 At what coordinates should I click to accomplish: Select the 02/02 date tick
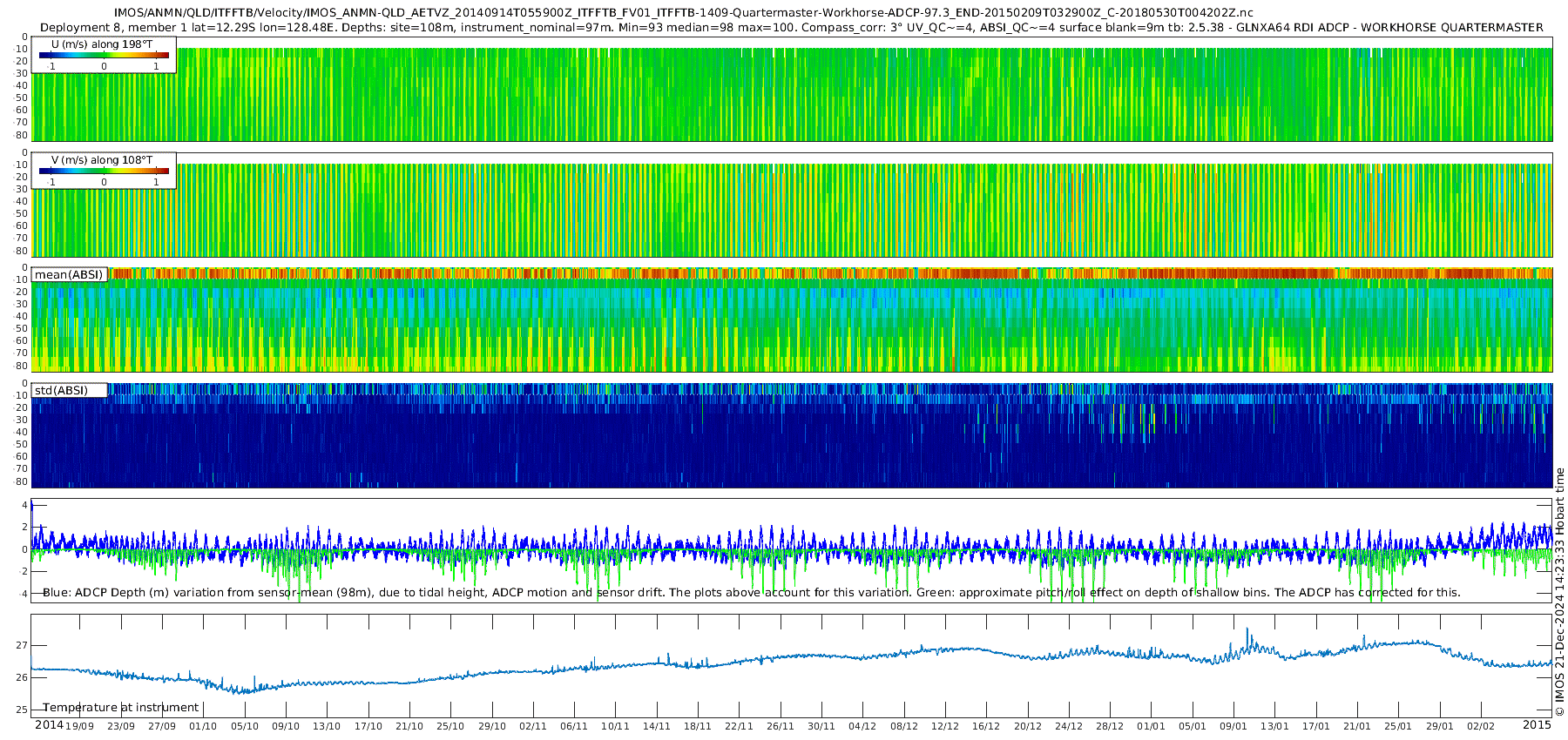coord(1481,726)
